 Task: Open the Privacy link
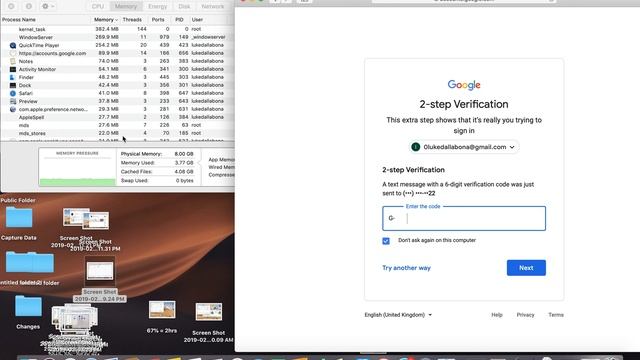coord(525,315)
